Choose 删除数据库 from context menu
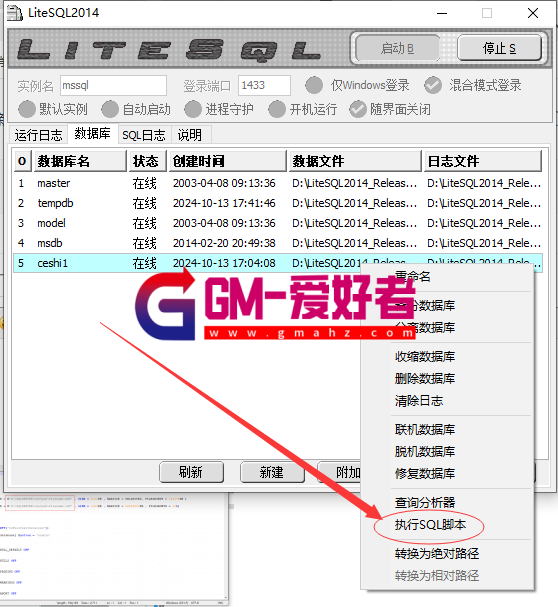This screenshot has width=558, height=607. click(425, 378)
